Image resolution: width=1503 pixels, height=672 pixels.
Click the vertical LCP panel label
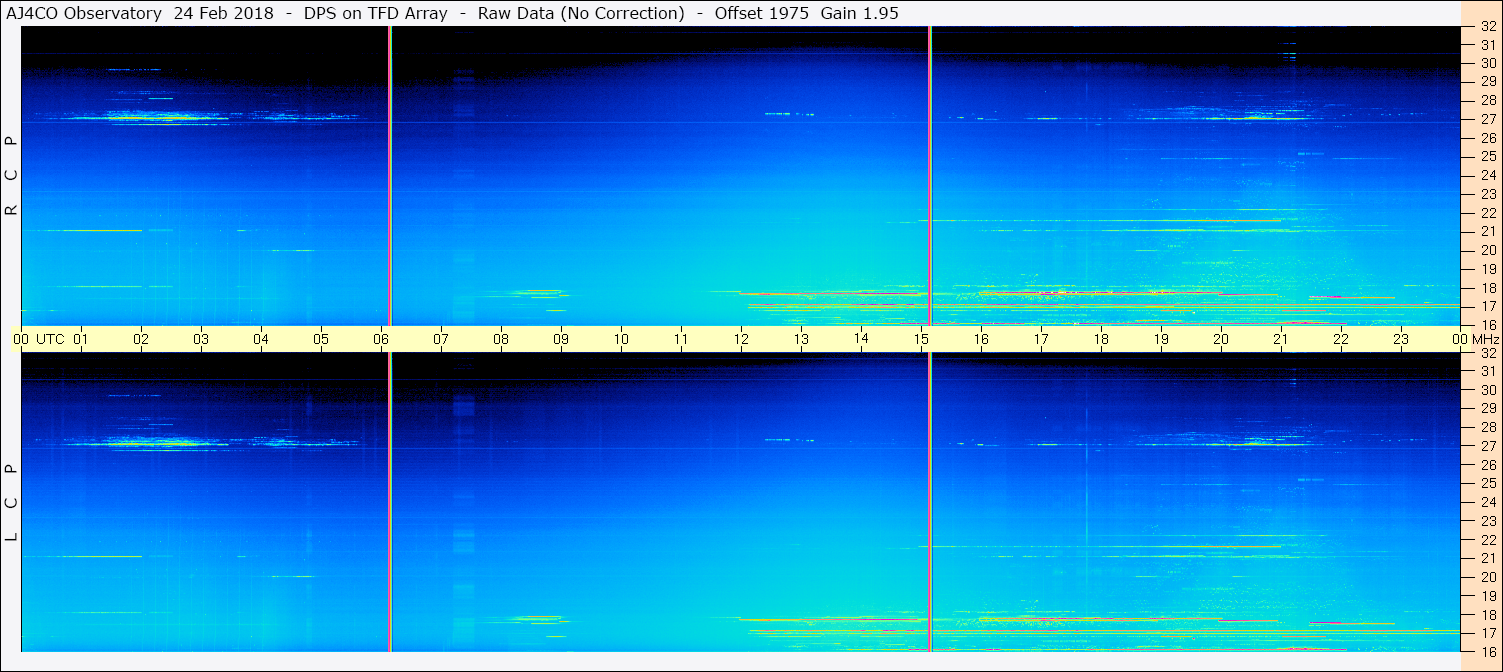(12, 503)
